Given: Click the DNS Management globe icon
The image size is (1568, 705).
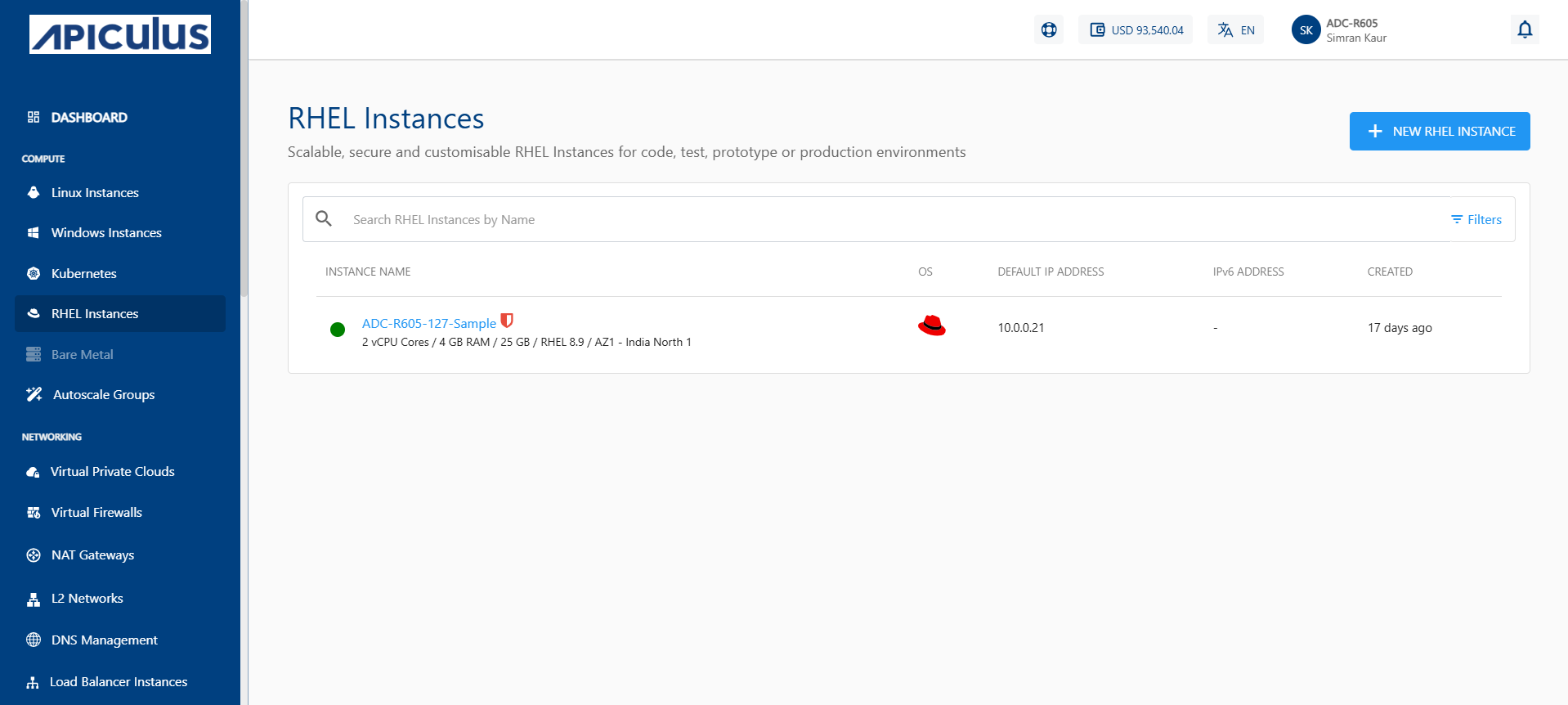Looking at the screenshot, I should (x=34, y=640).
